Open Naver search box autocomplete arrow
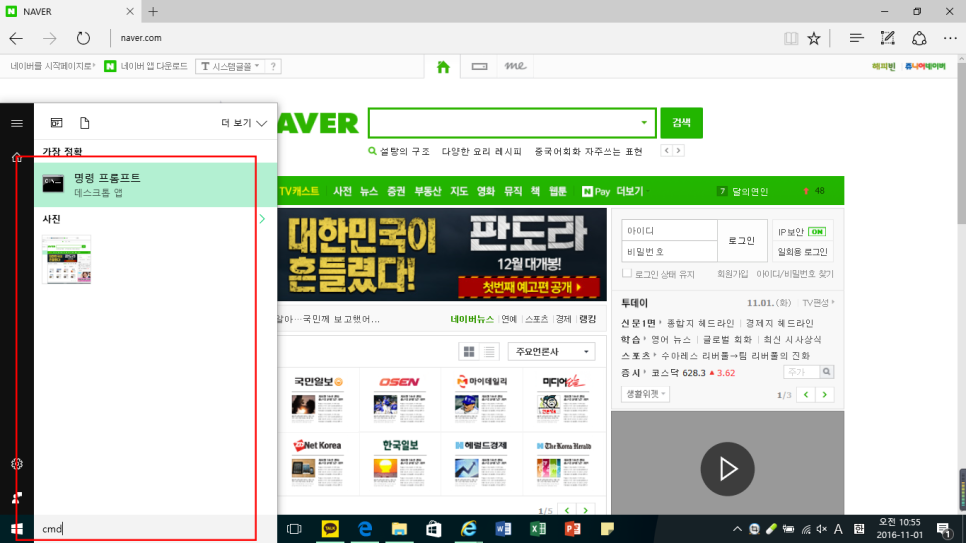This screenshot has height=543, width=966. click(644, 123)
